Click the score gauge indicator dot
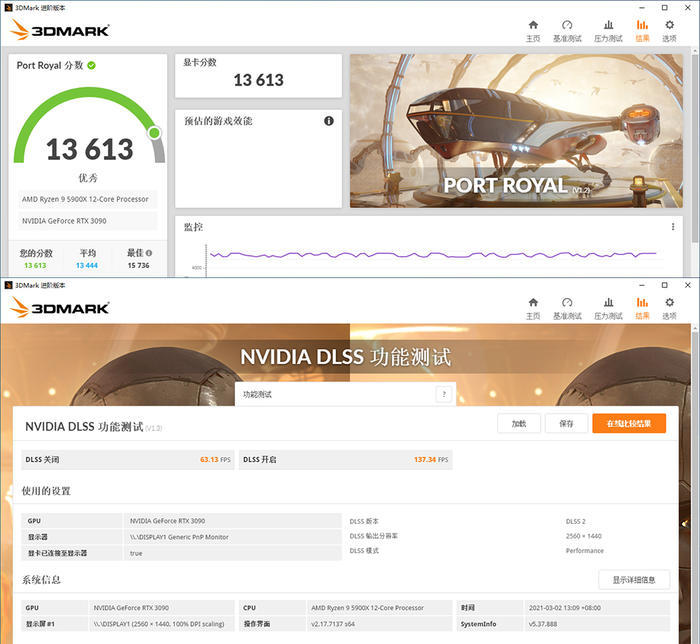The width and height of the screenshot is (700, 644). coord(154,133)
